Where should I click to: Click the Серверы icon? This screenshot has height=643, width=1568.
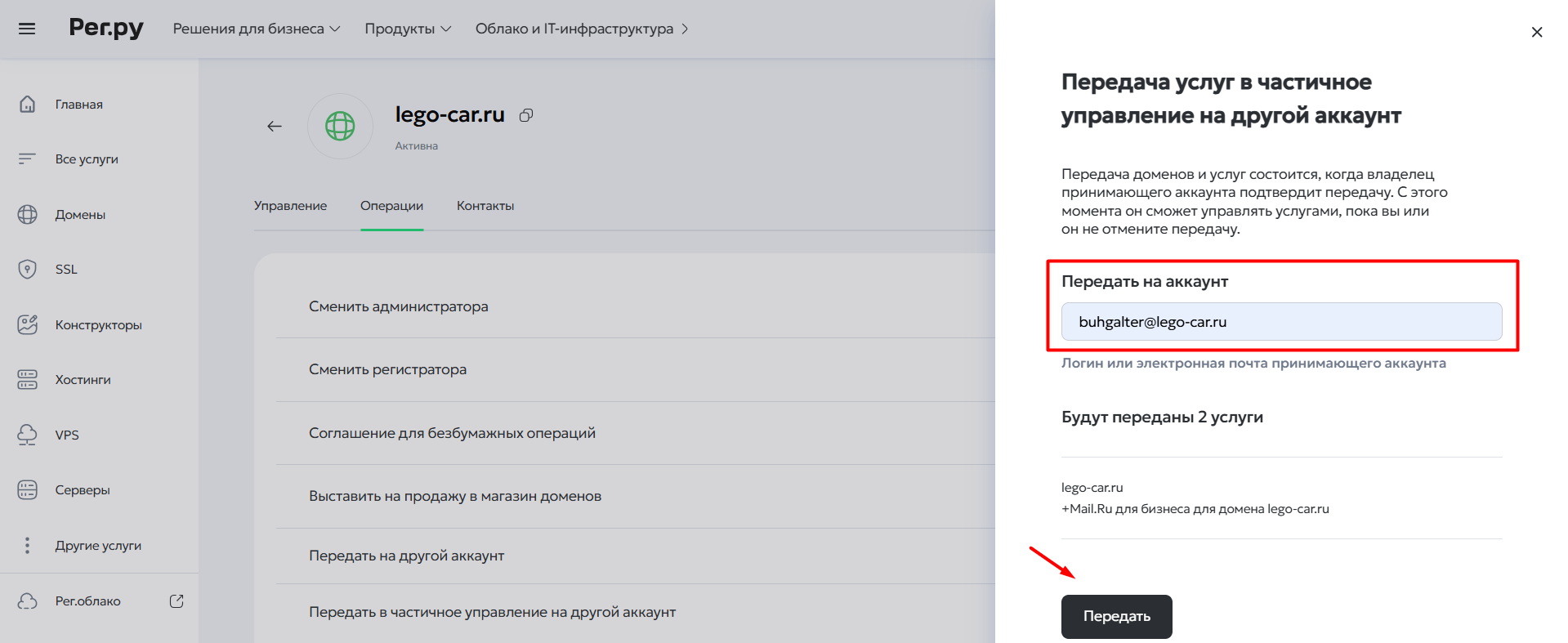tap(27, 489)
